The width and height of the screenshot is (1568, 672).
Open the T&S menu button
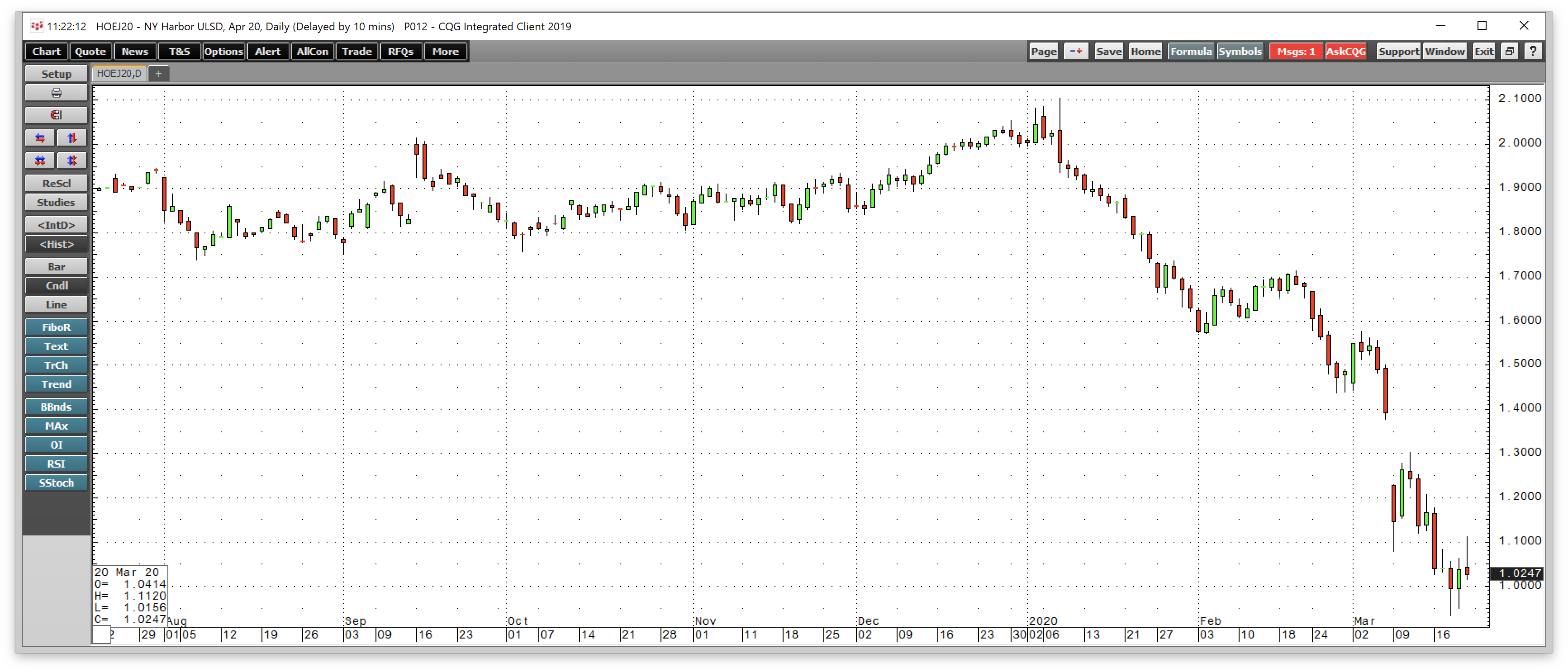point(179,51)
